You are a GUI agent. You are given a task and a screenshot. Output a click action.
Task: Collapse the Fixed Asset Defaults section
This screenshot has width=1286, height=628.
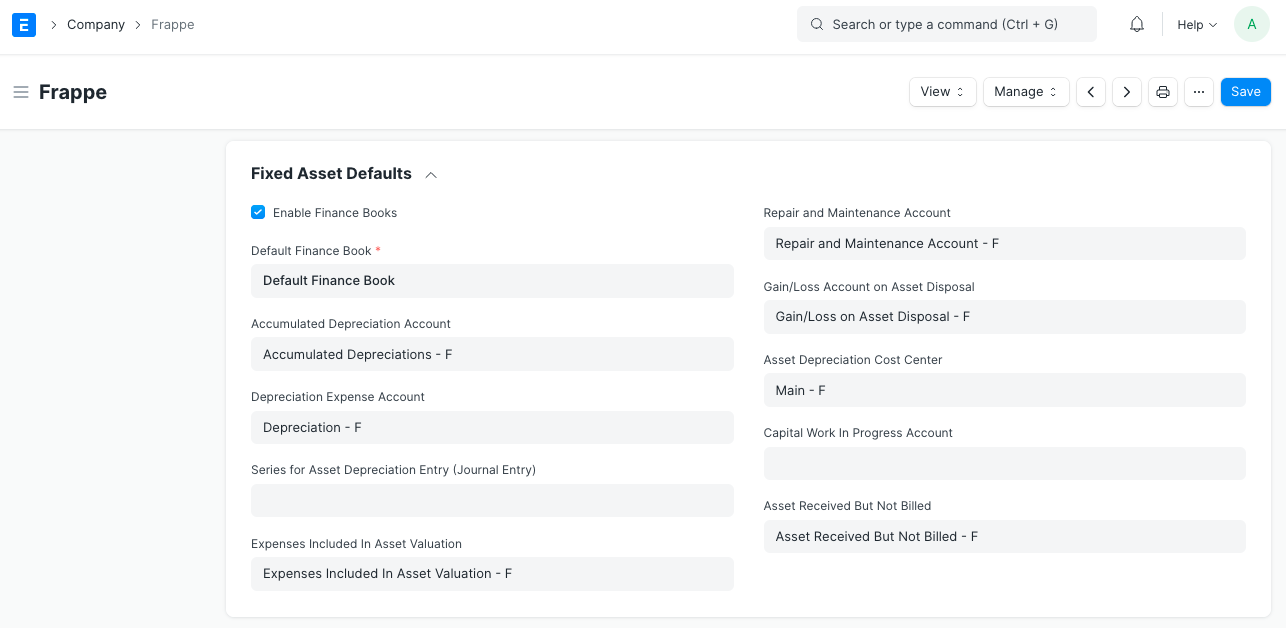coord(430,174)
